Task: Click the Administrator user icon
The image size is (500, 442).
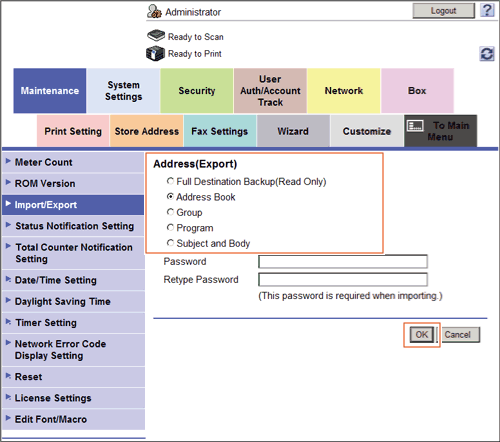Action: pyautogui.click(x=154, y=11)
